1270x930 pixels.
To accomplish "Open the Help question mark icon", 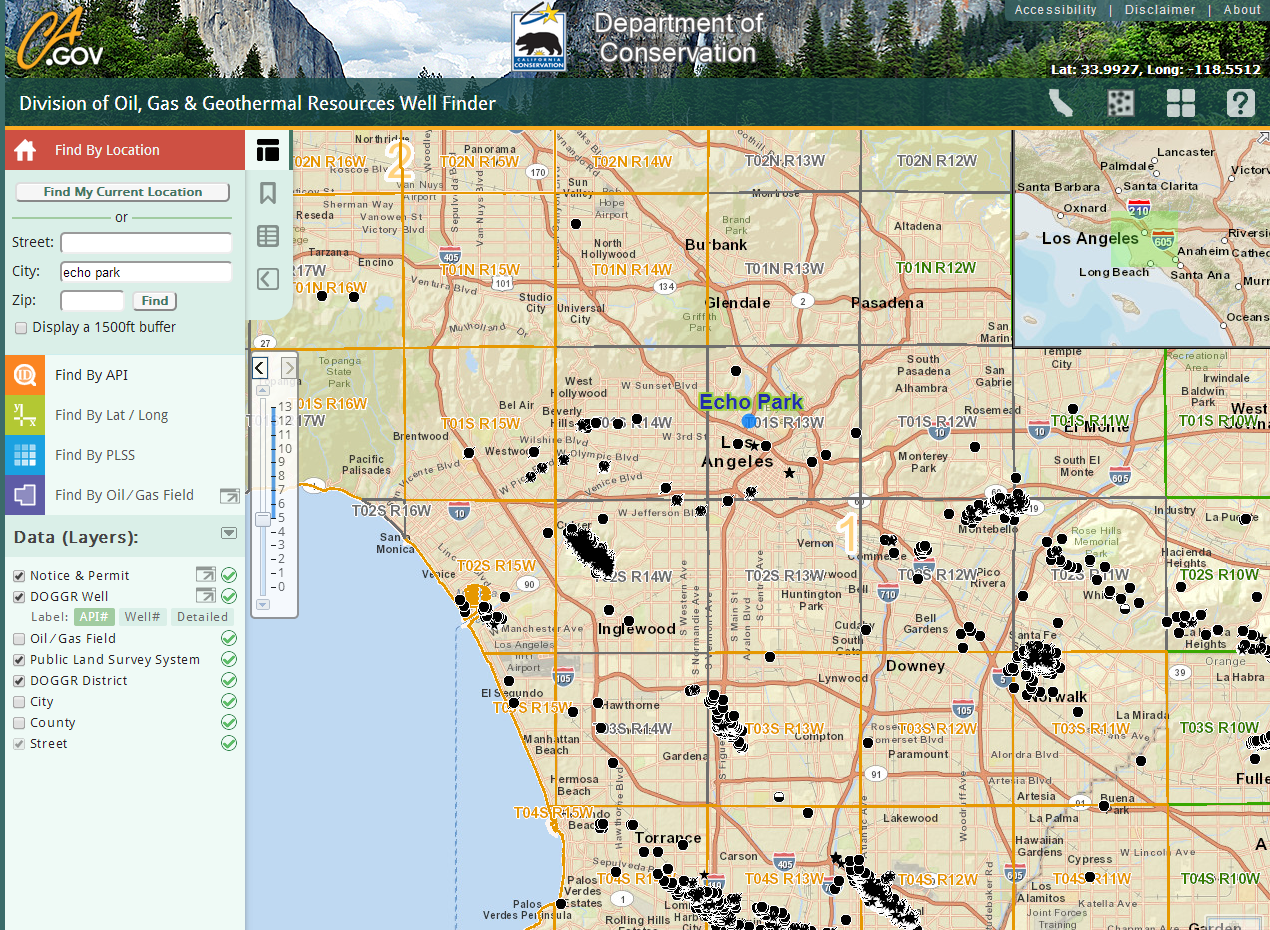I will 1240,102.
